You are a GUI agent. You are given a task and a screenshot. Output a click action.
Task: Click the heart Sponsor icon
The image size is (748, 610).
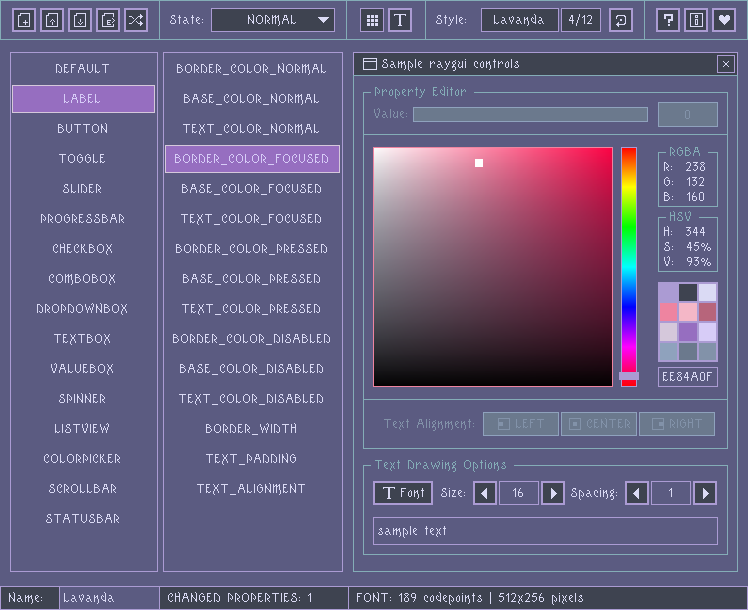tap(723, 20)
